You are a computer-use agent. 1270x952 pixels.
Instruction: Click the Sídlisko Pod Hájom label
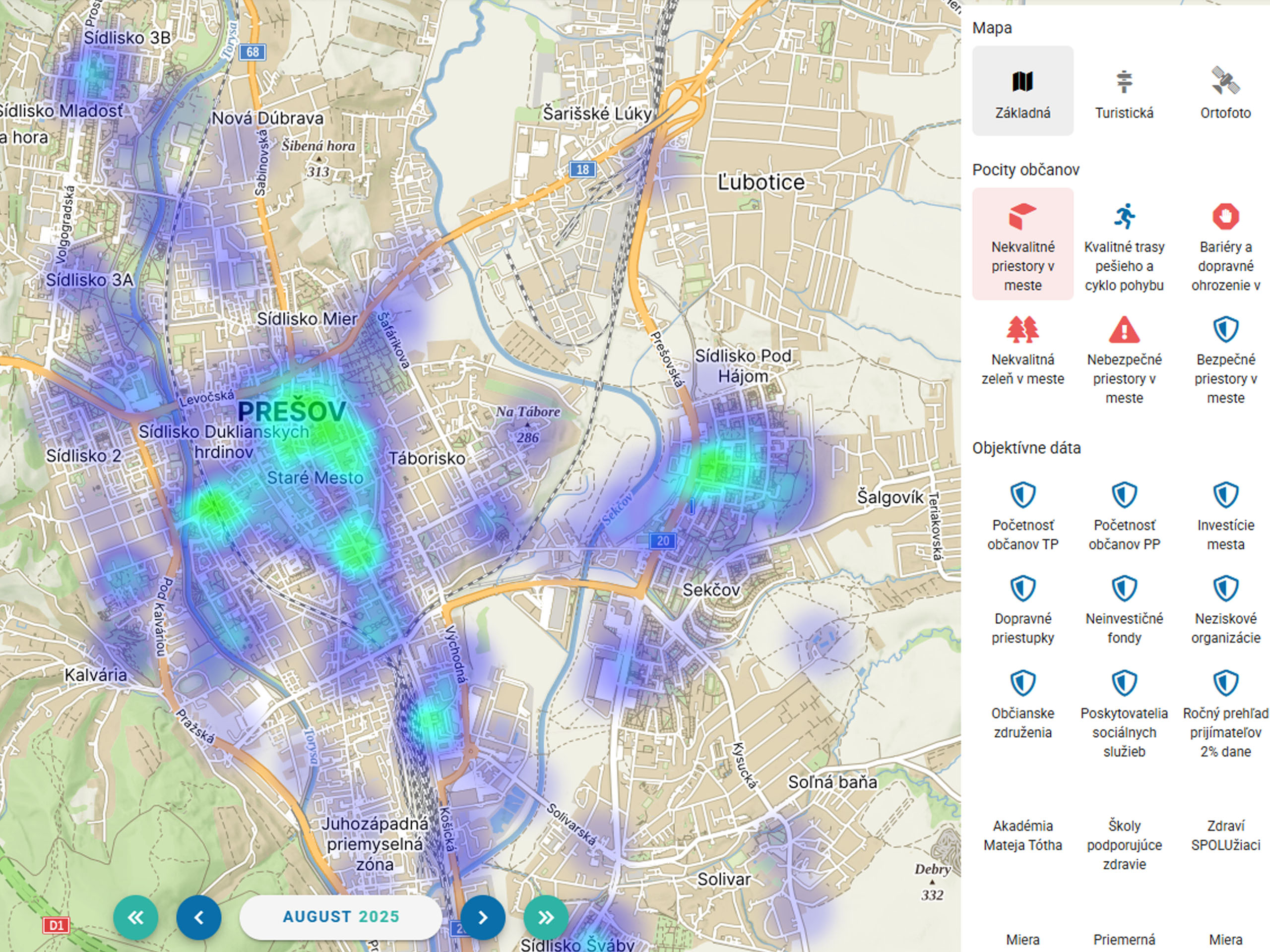pos(744,366)
